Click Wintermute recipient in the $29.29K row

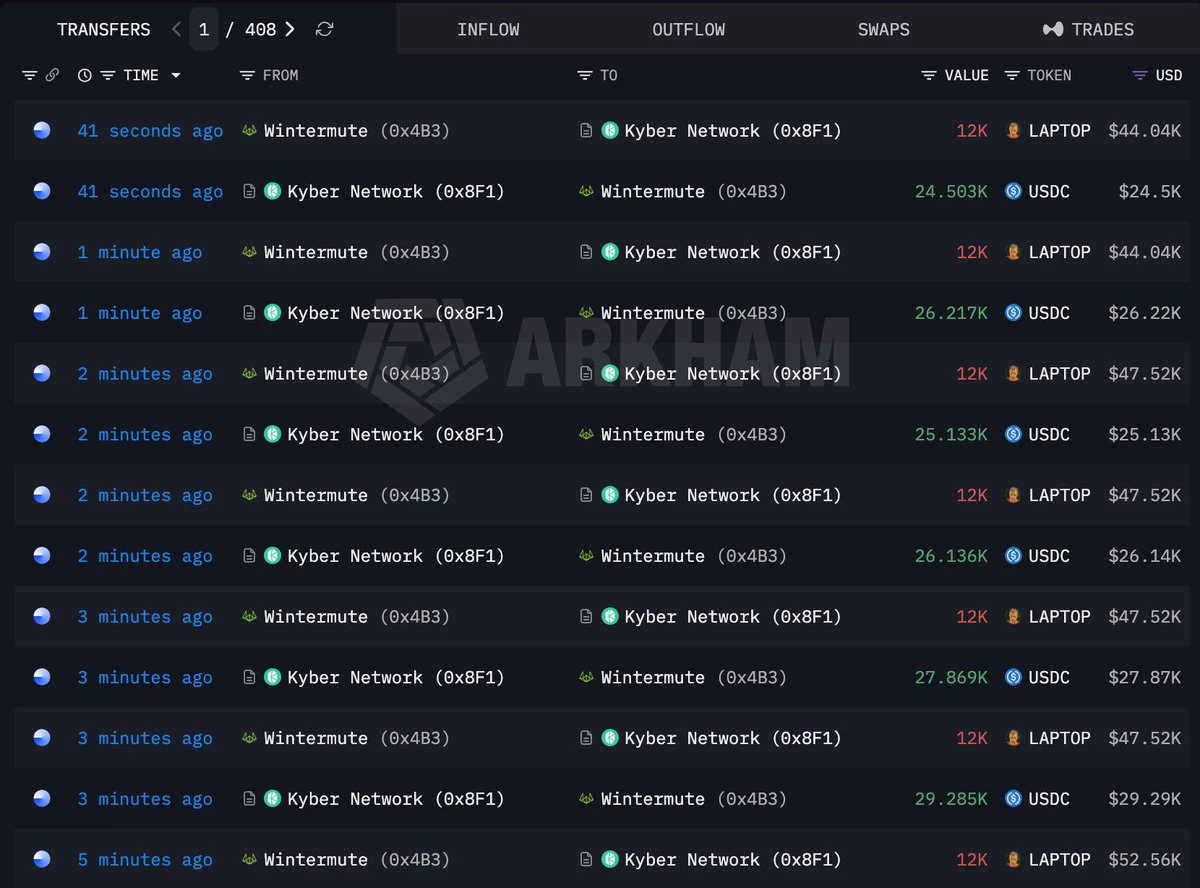click(653, 799)
